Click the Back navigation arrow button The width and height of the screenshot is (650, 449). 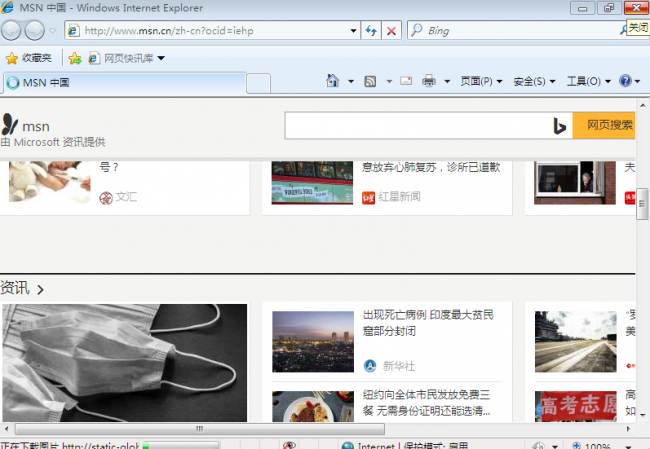11,30
